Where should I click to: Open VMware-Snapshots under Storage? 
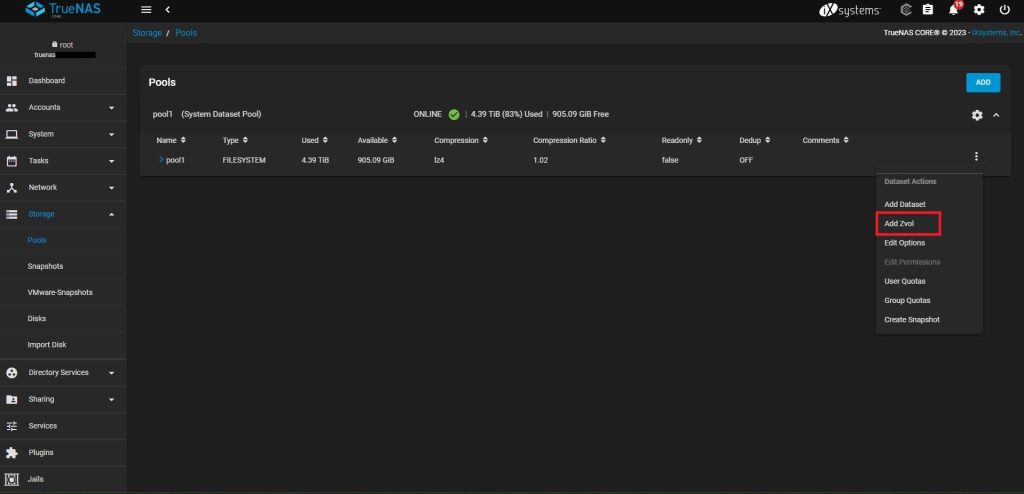[60, 292]
